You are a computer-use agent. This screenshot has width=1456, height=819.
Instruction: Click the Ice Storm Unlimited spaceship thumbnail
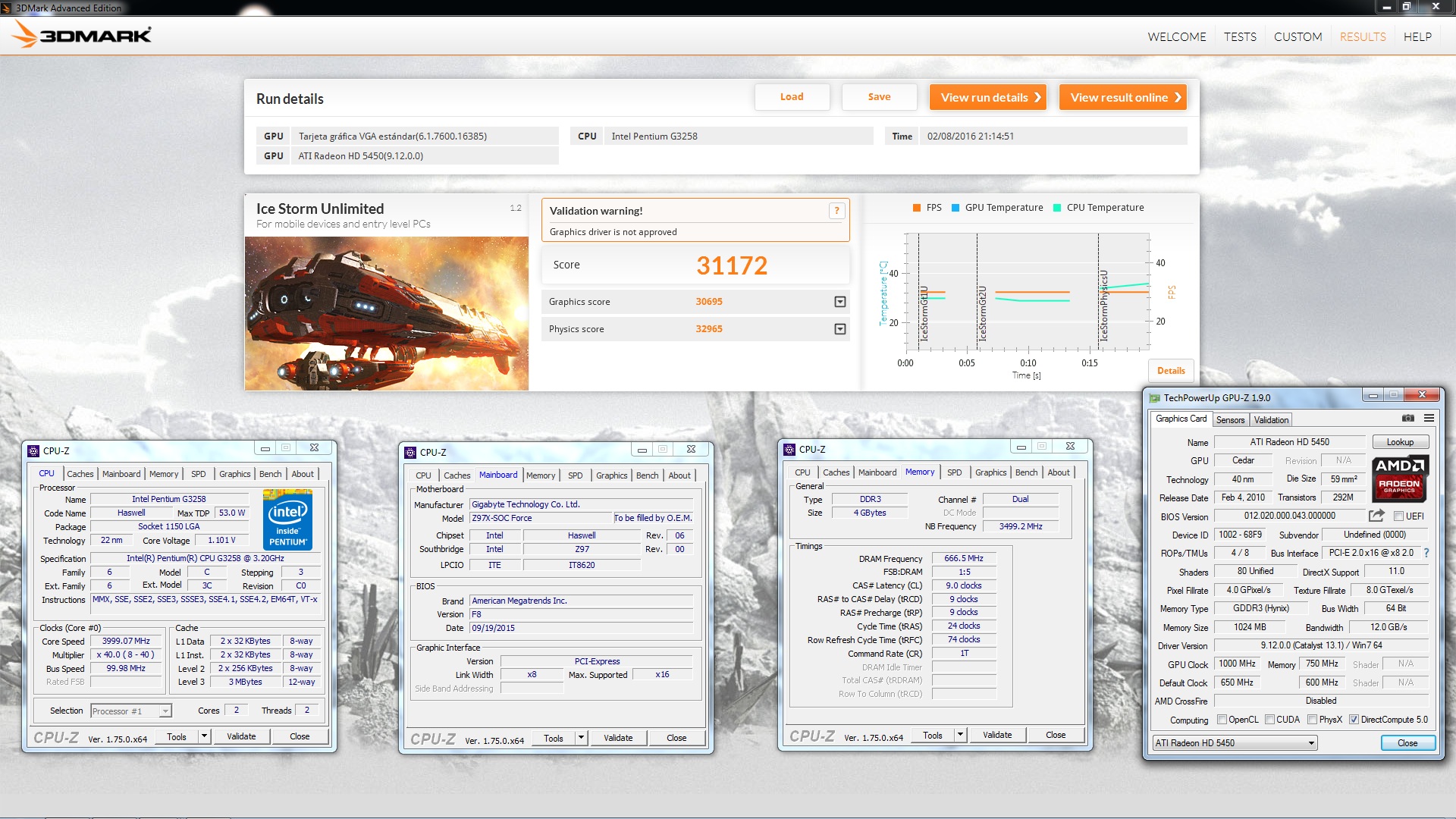tap(387, 313)
